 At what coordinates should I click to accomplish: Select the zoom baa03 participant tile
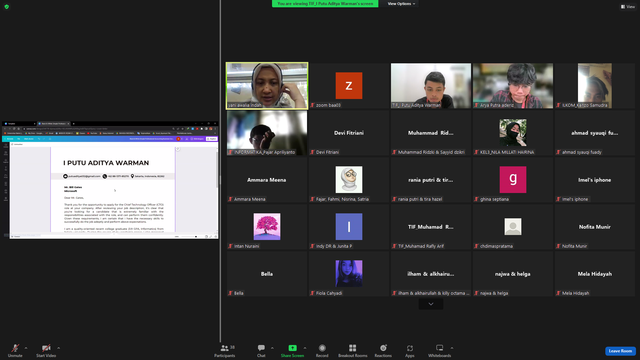349,86
